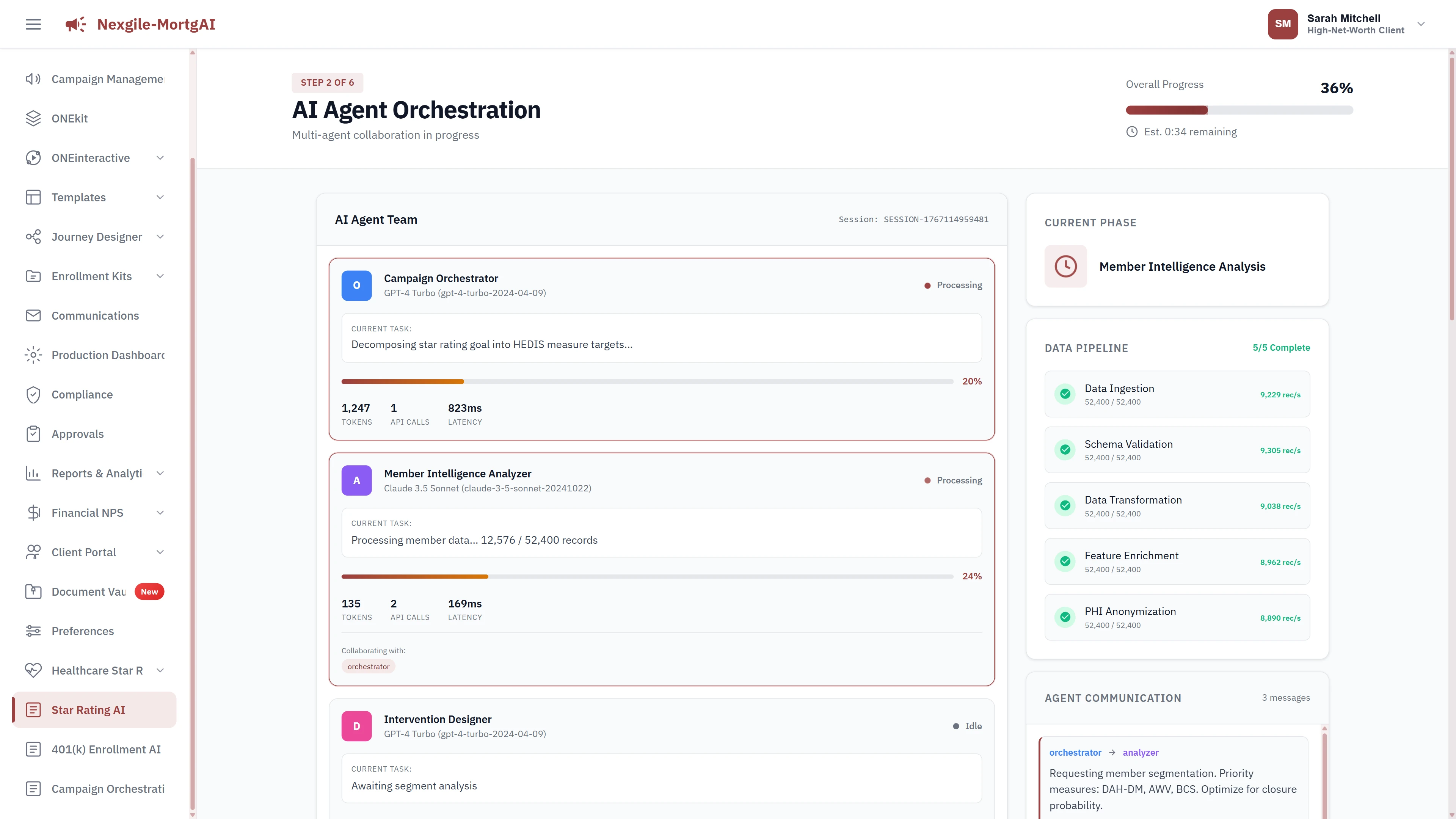
Task: Open the Production Dashboard icon
Action: tap(33, 355)
